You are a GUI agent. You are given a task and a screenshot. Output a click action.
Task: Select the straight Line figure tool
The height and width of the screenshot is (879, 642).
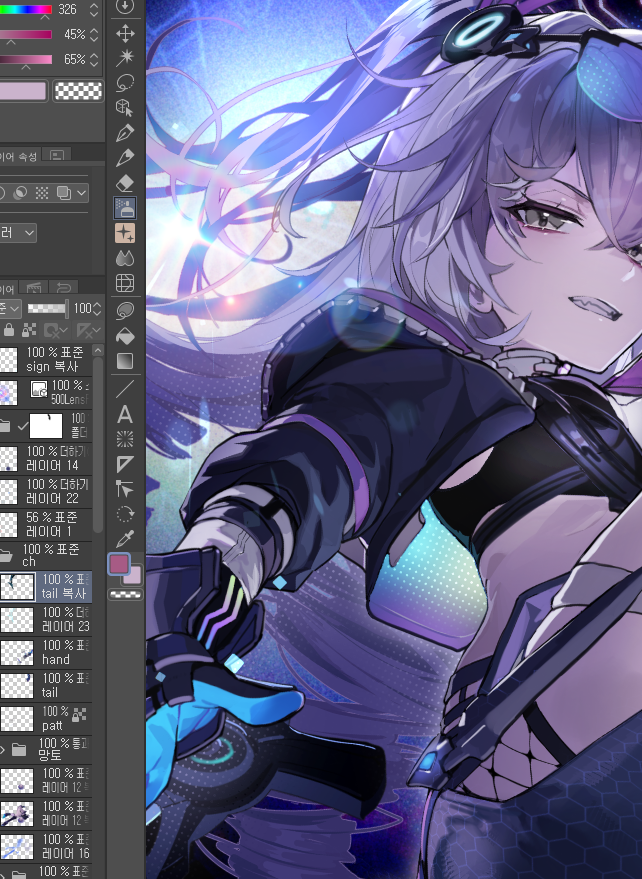coord(124,388)
